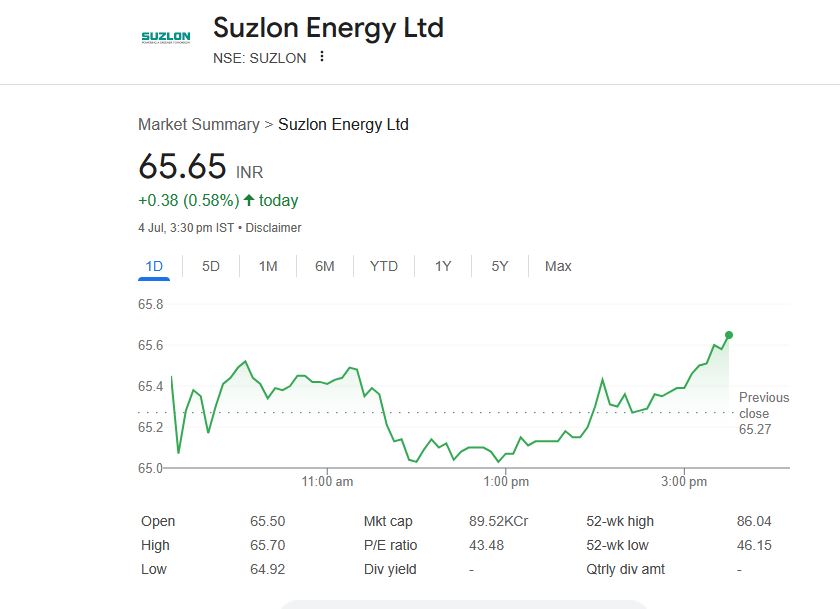
Task: Click the Suzlon company logo
Action: click(166, 37)
